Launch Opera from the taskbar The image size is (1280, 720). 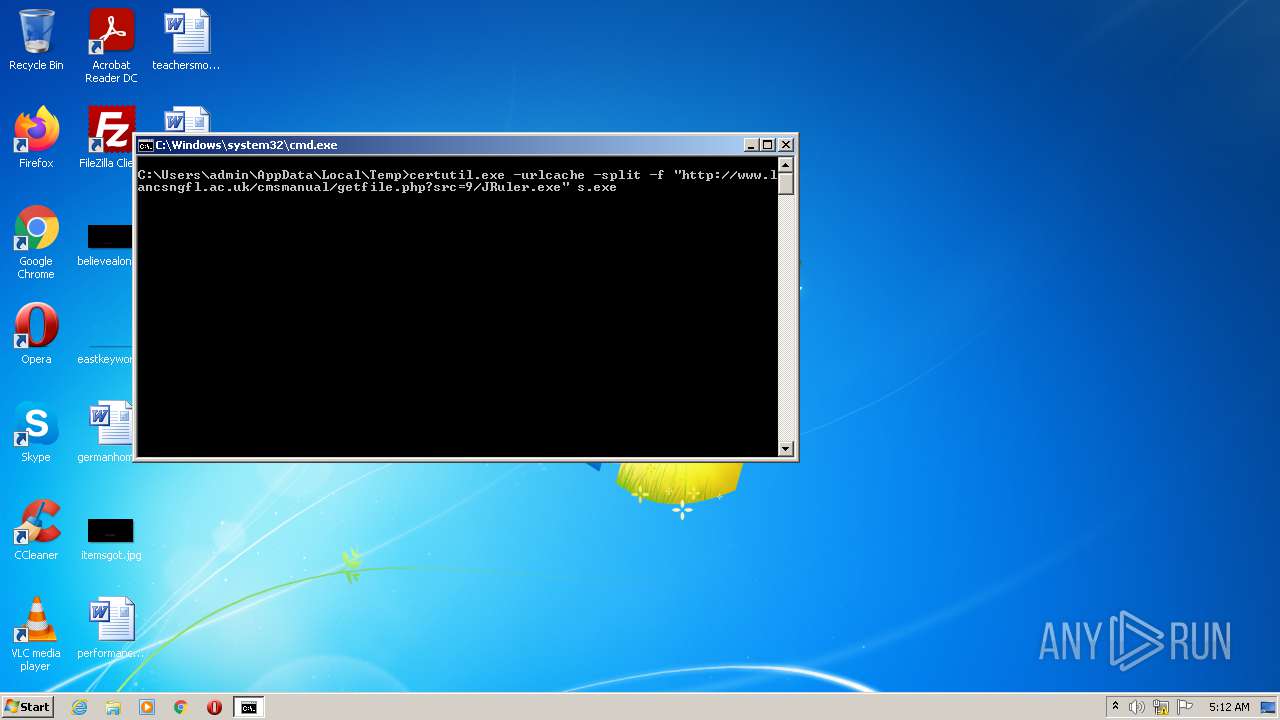(x=214, y=707)
